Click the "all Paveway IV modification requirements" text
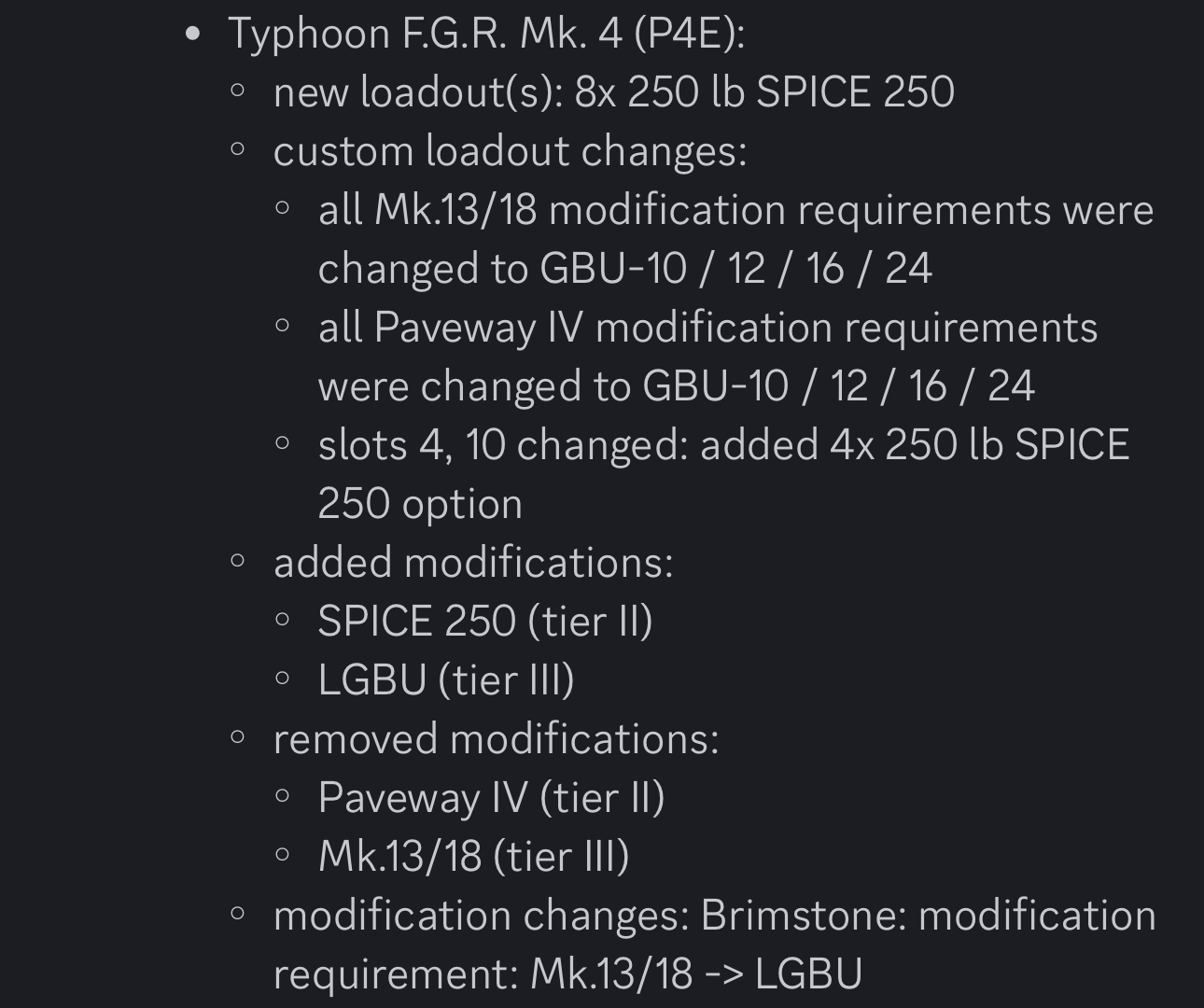Screen dimensions: 1204x1008 pyautogui.click(x=707, y=328)
